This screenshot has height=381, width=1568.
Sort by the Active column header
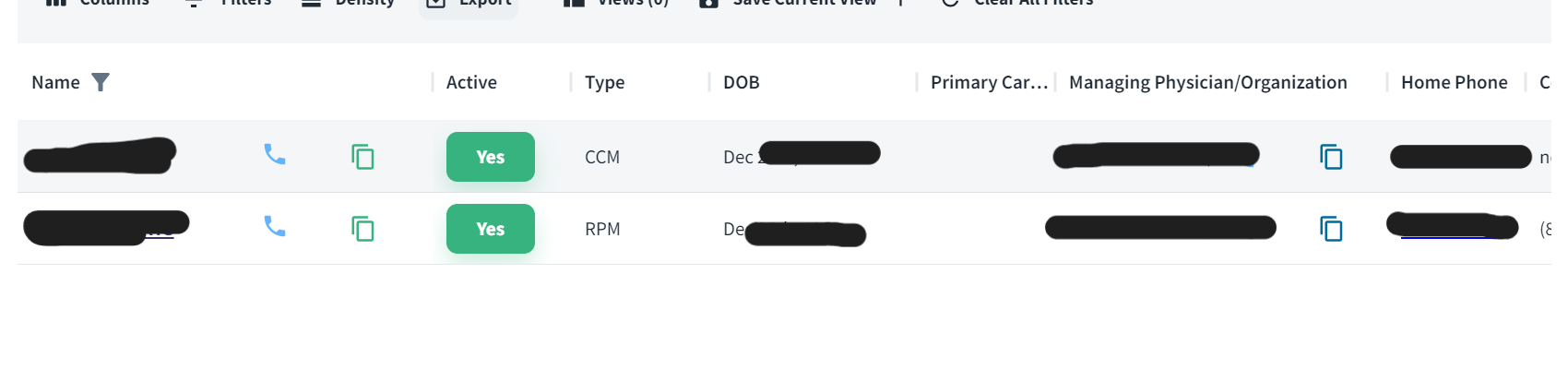tap(471, 82)
